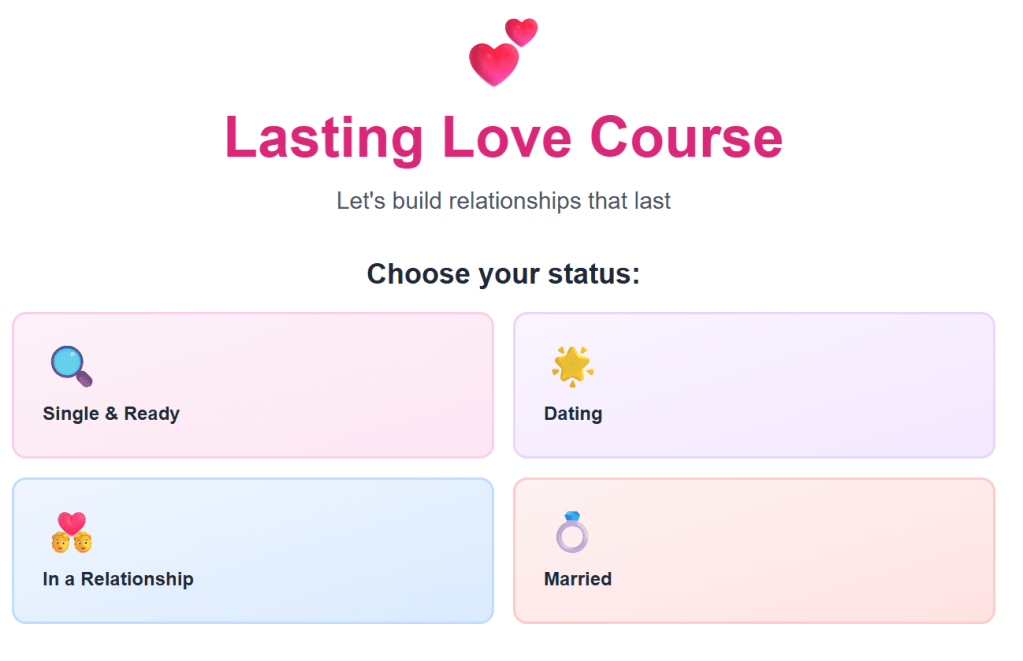Click the word "Love" in the title
The height and width of the screenshot is (661, 1023).
point(508,137)
